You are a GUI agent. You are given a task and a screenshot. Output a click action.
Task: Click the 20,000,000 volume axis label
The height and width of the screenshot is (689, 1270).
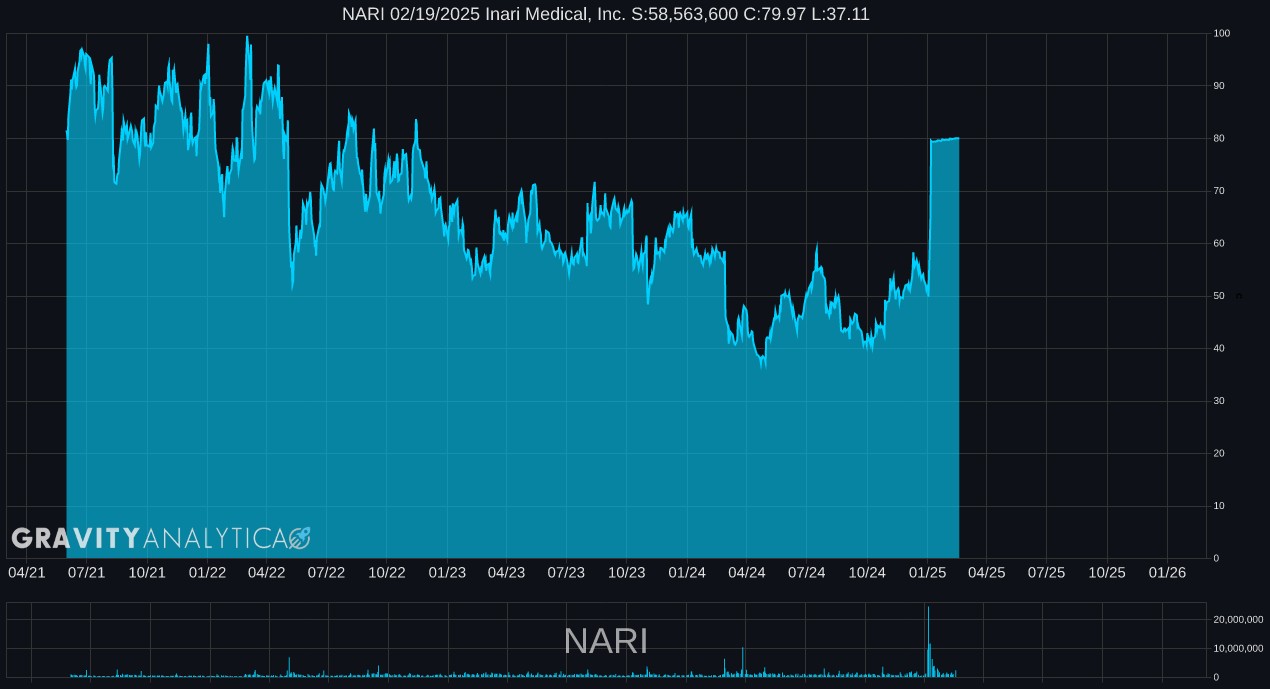[1238, 620]
